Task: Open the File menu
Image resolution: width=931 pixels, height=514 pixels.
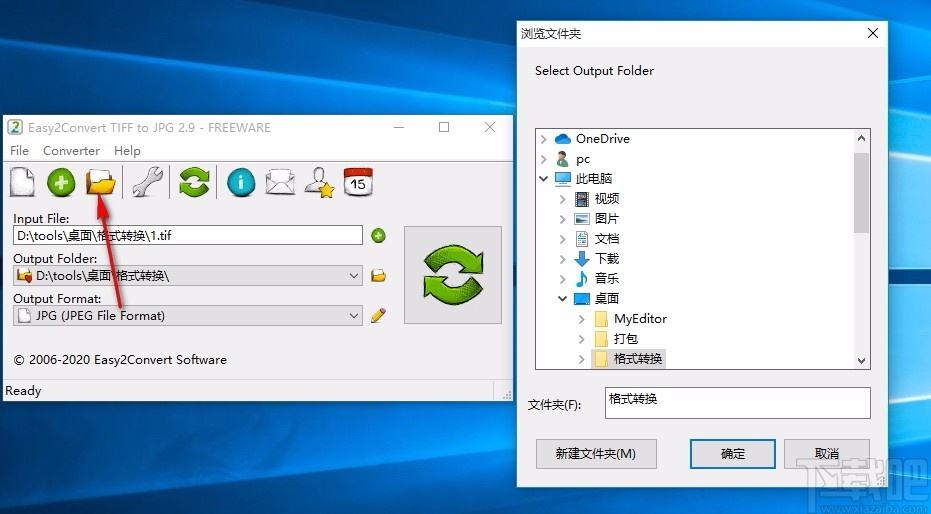Action: [20, 151]
